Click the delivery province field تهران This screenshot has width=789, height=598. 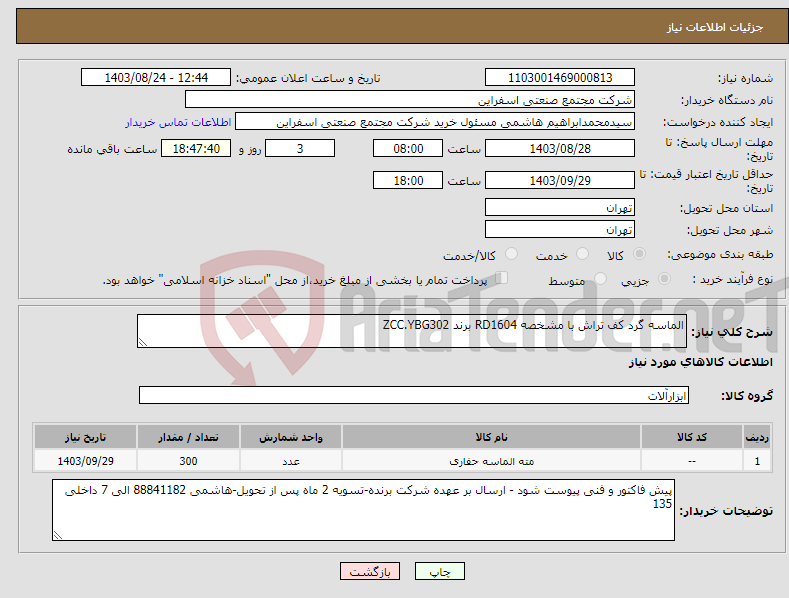click(x=560, y=207)
